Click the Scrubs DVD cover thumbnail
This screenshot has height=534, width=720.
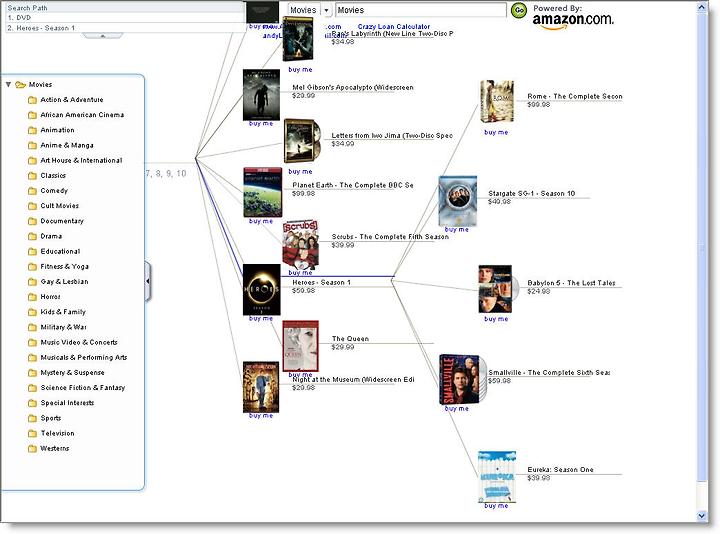(x=300, y=244)
